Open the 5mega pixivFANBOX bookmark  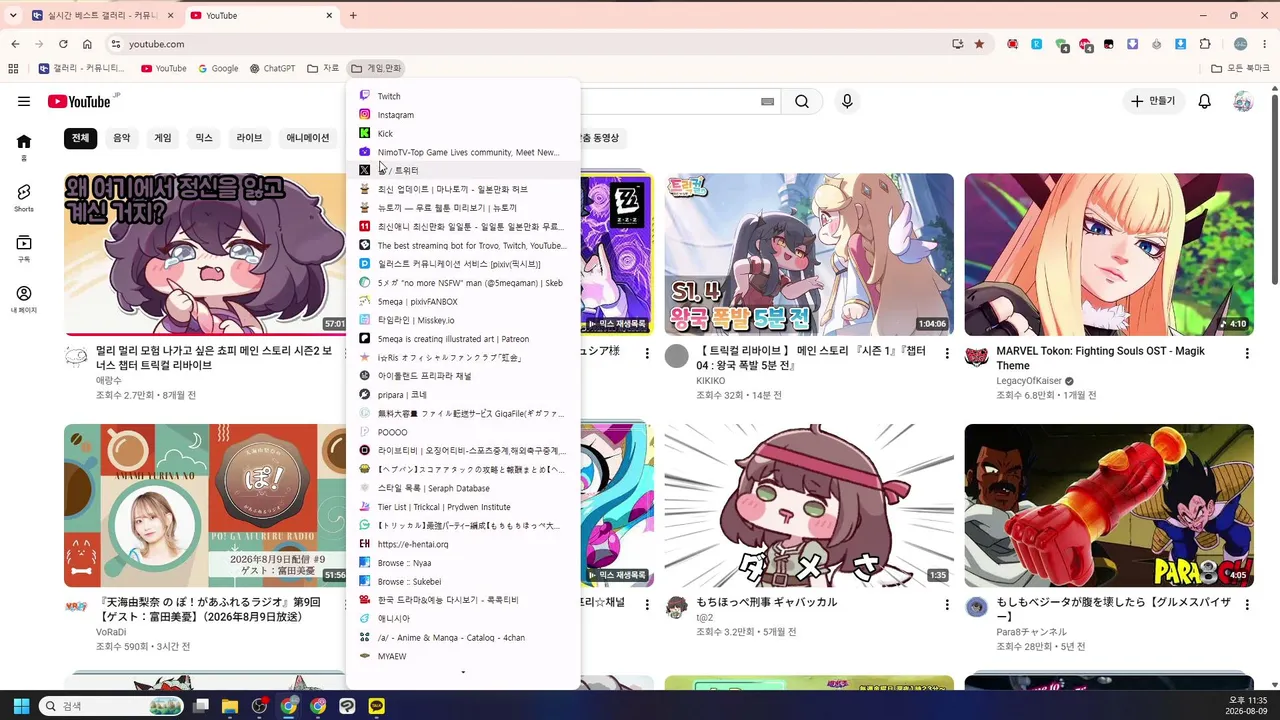coord(463,301)
